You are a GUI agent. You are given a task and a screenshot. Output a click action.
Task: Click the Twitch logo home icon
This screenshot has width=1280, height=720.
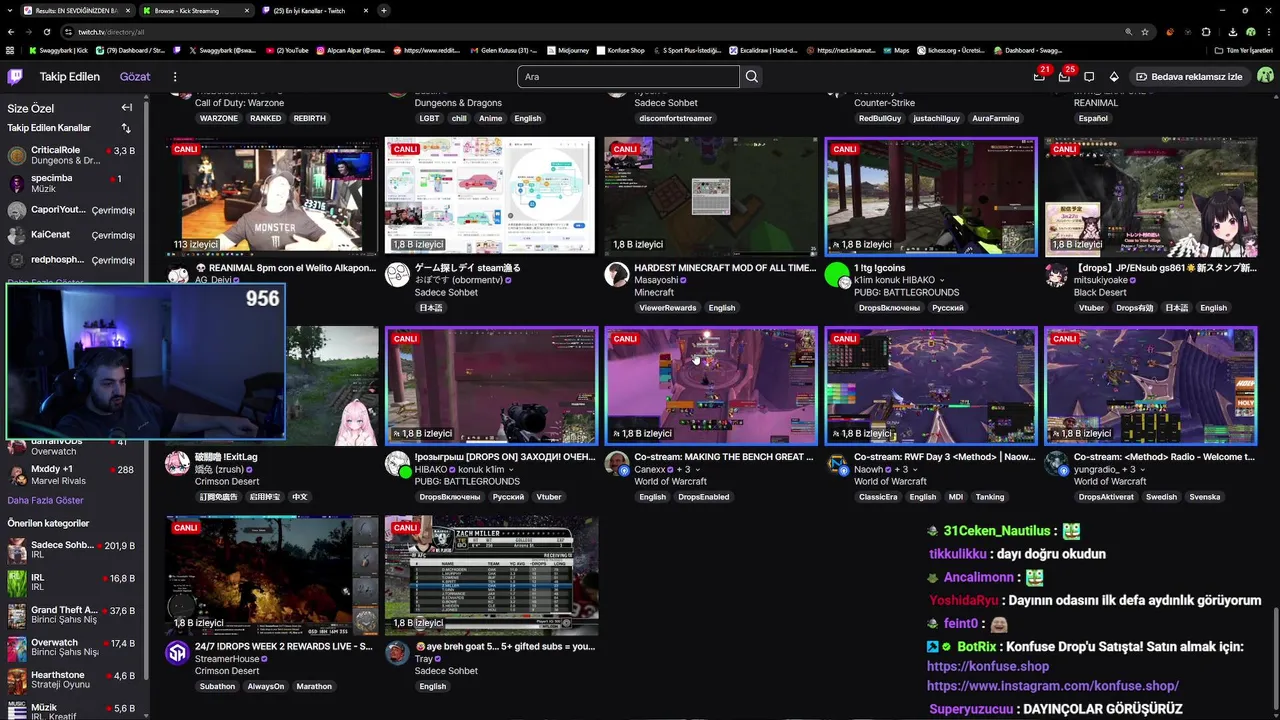pos(15,76)
